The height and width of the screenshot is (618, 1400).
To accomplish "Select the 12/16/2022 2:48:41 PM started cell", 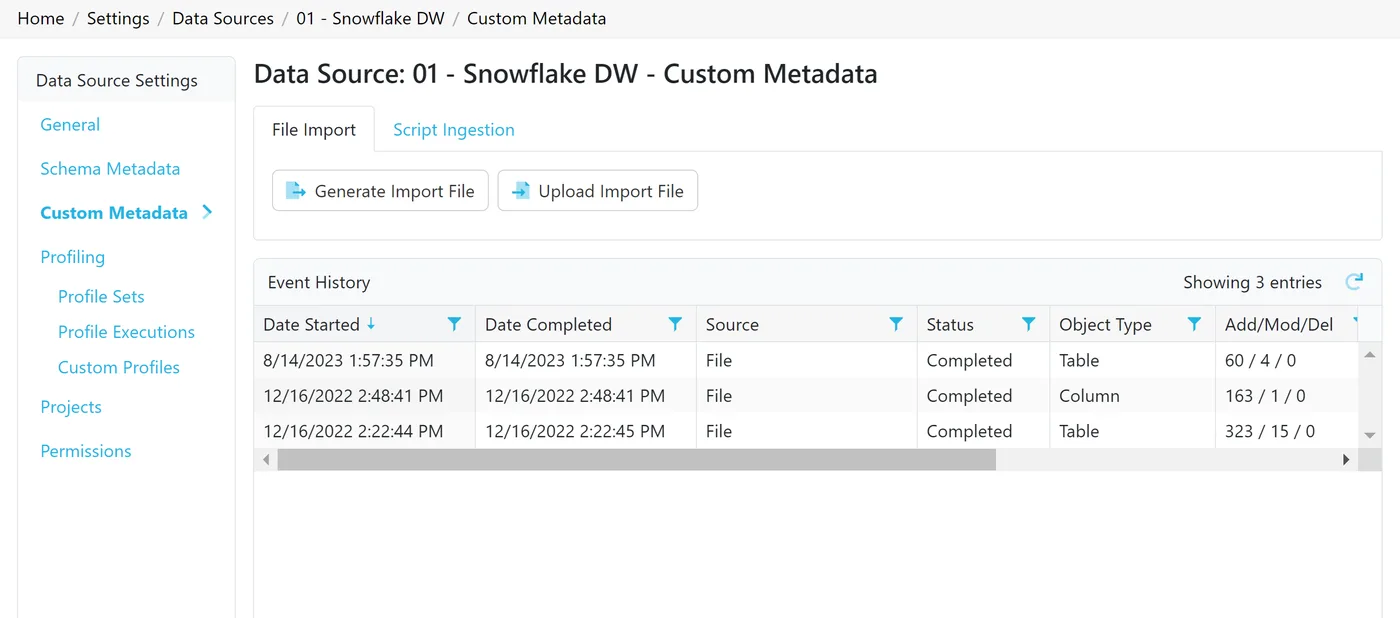I will [x=365, y=396].
